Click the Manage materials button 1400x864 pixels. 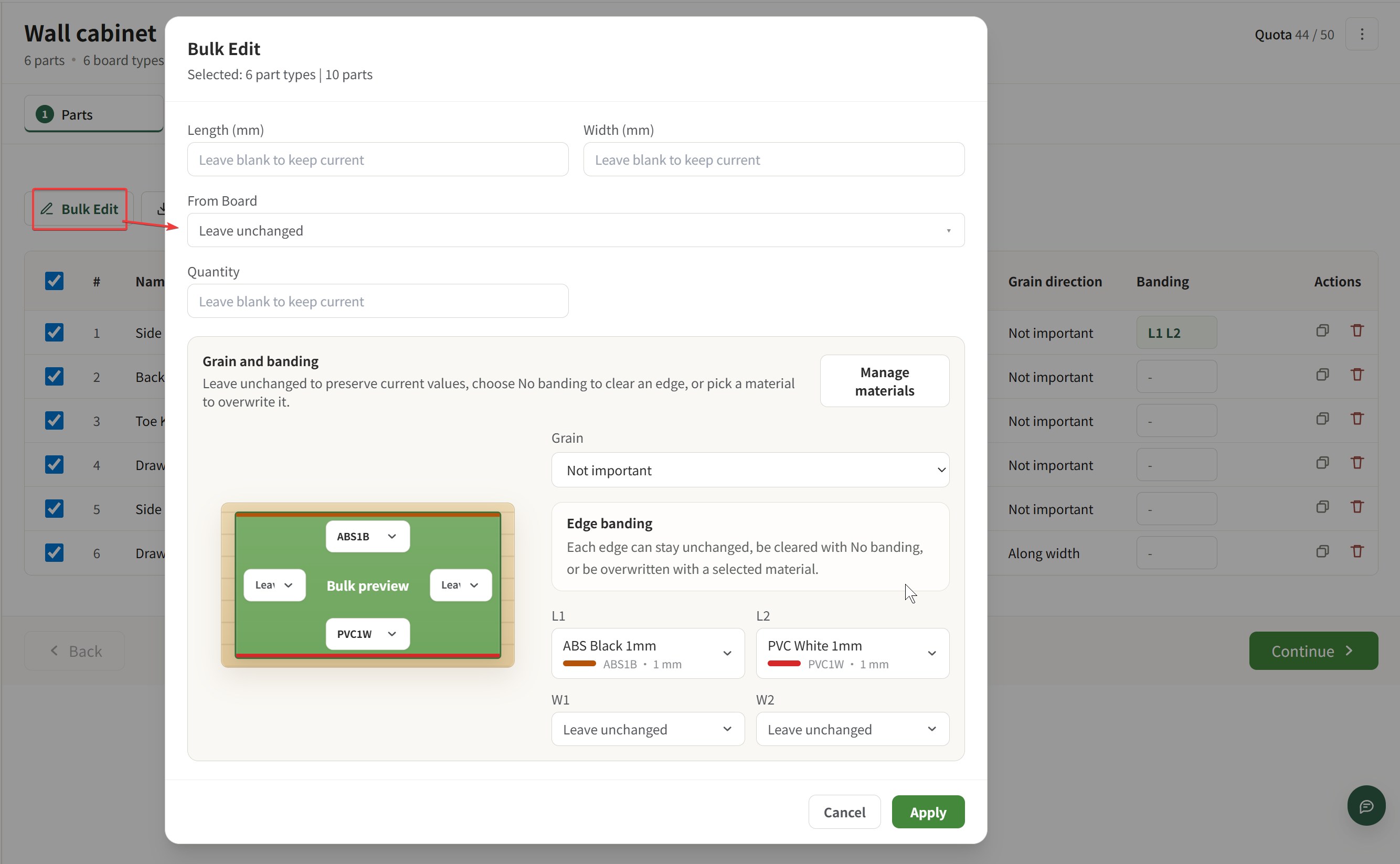point(884,381)
